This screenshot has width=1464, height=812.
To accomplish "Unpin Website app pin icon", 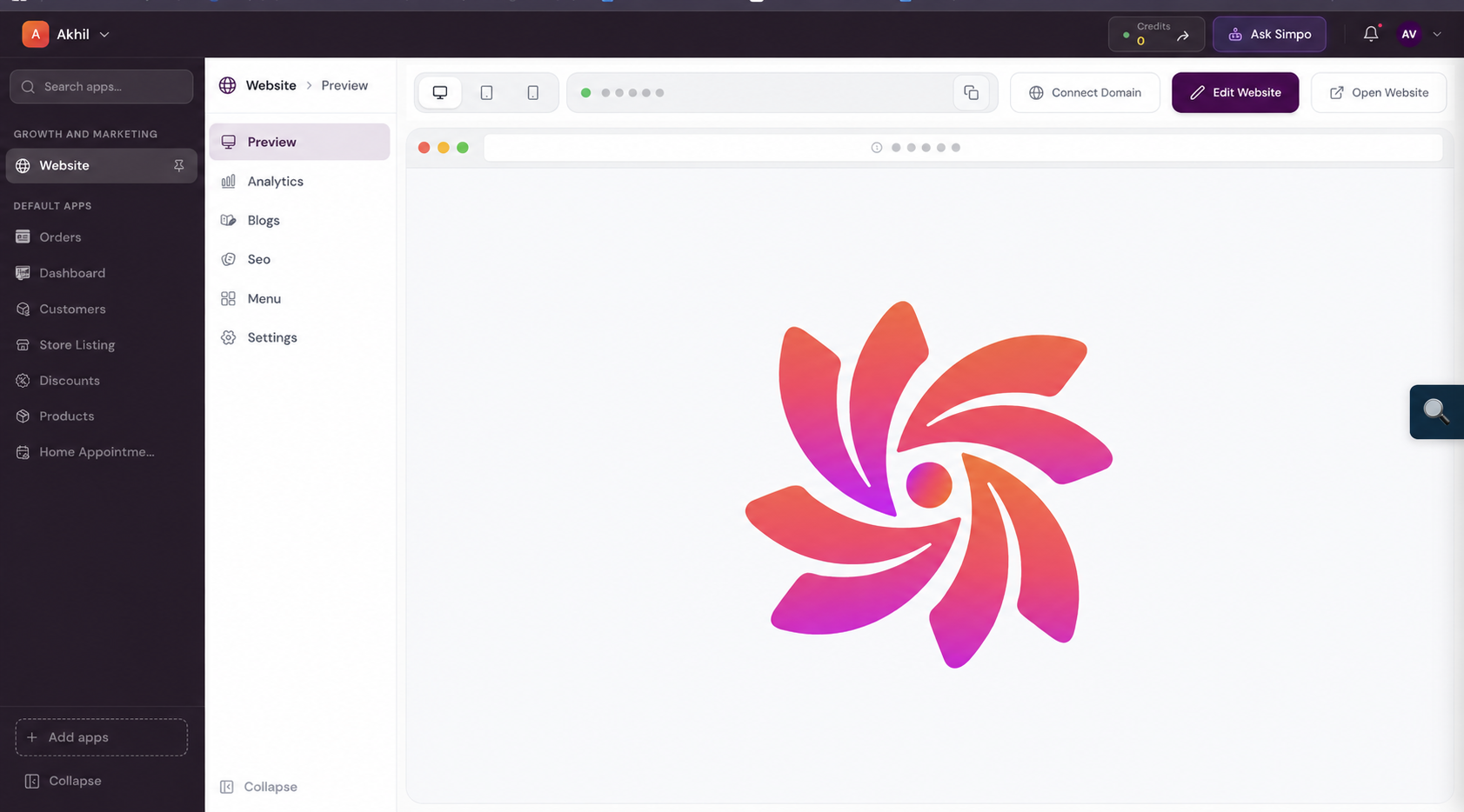I will pyautogui.click(x=178, y=165).
